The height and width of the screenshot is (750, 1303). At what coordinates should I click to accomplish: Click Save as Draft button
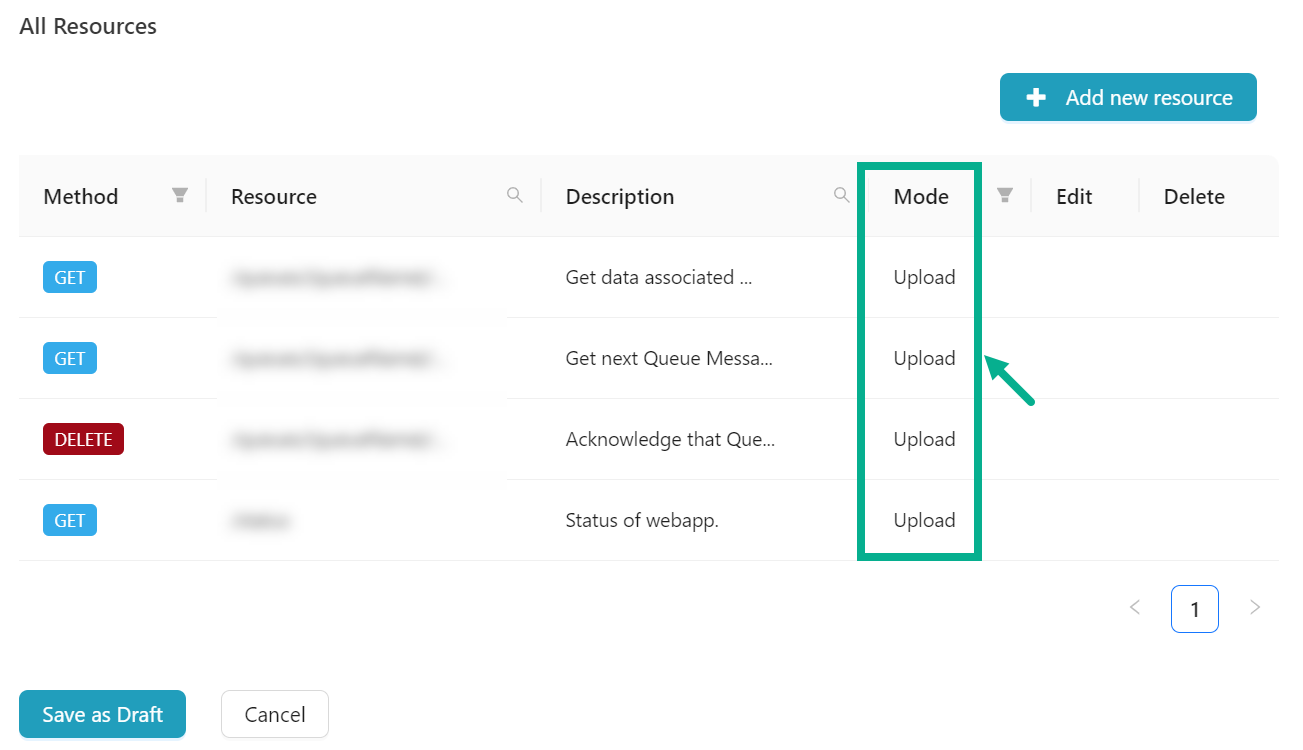pos(102,714)
